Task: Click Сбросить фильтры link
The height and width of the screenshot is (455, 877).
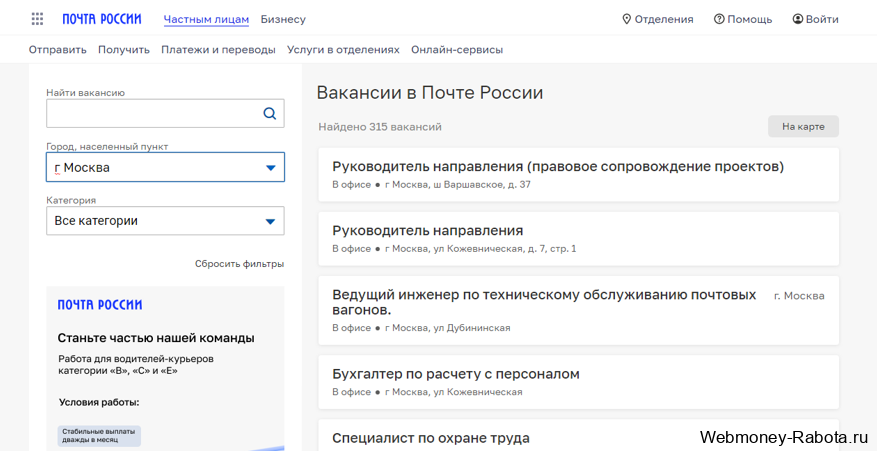Action: [239, 264]
